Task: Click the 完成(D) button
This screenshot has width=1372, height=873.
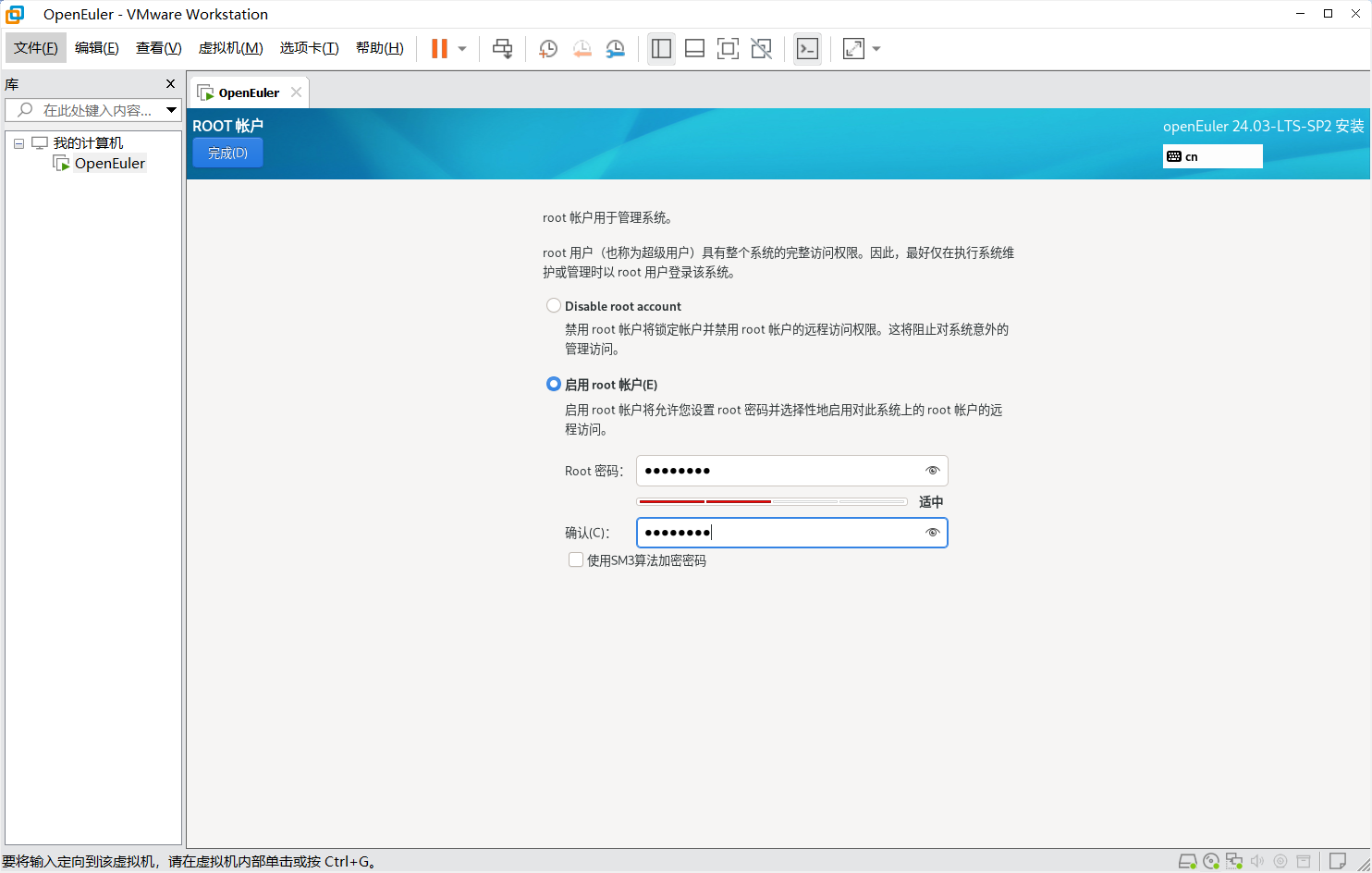Action: coord(227,153)
